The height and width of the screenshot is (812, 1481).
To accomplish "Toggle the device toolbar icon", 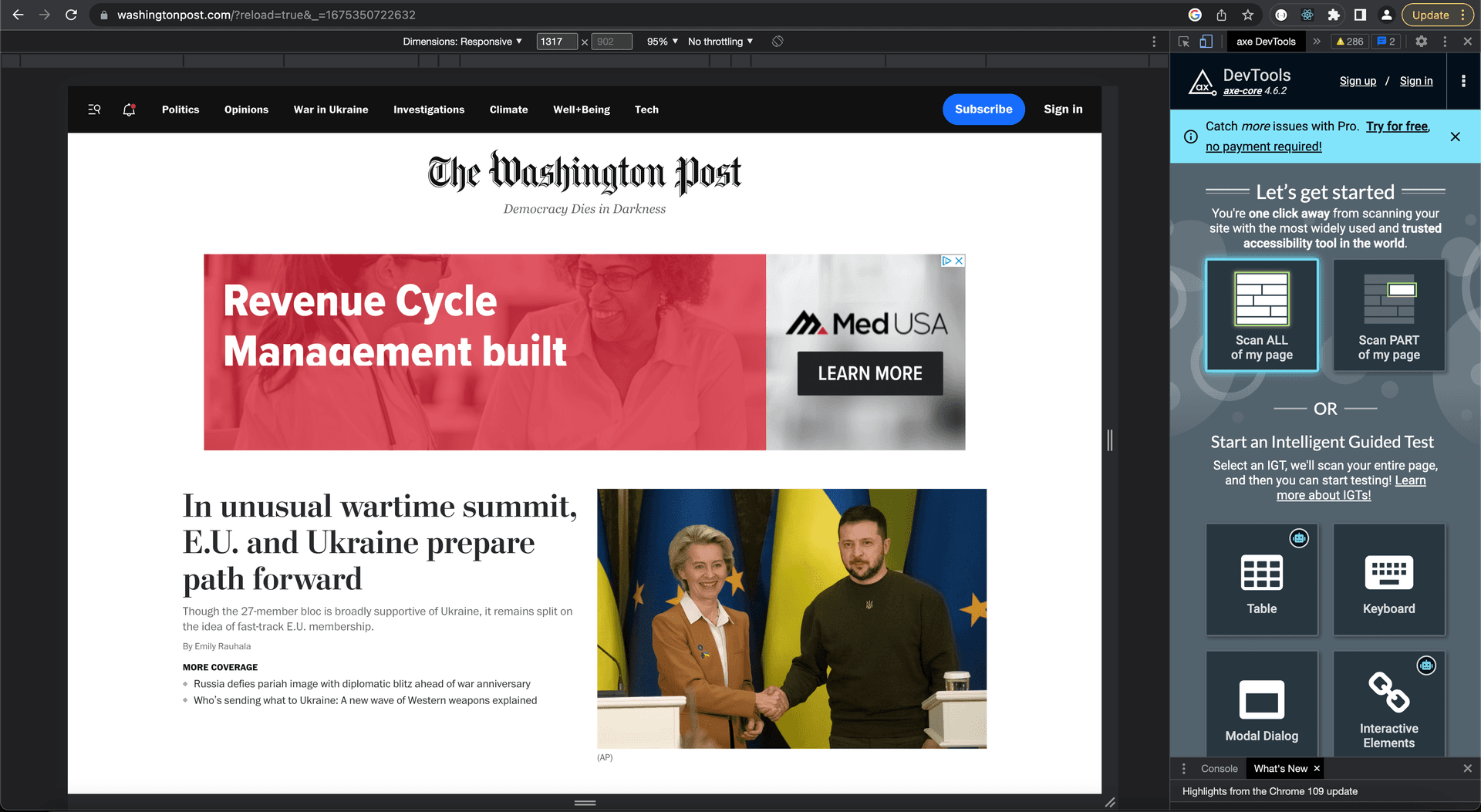I will [x=1205, y=42].
